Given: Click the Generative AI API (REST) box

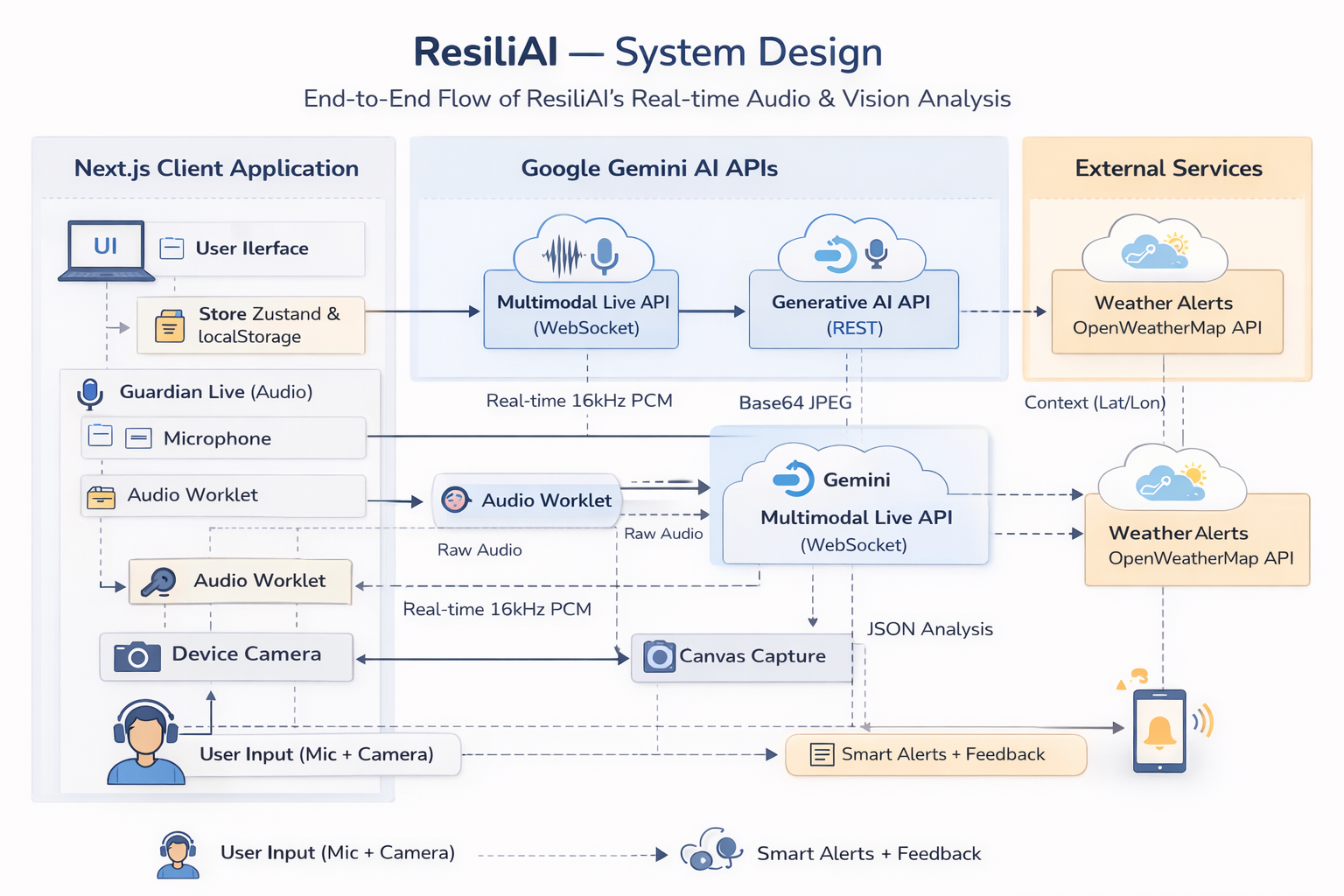Looking at the screenshot, I should 854,311.
